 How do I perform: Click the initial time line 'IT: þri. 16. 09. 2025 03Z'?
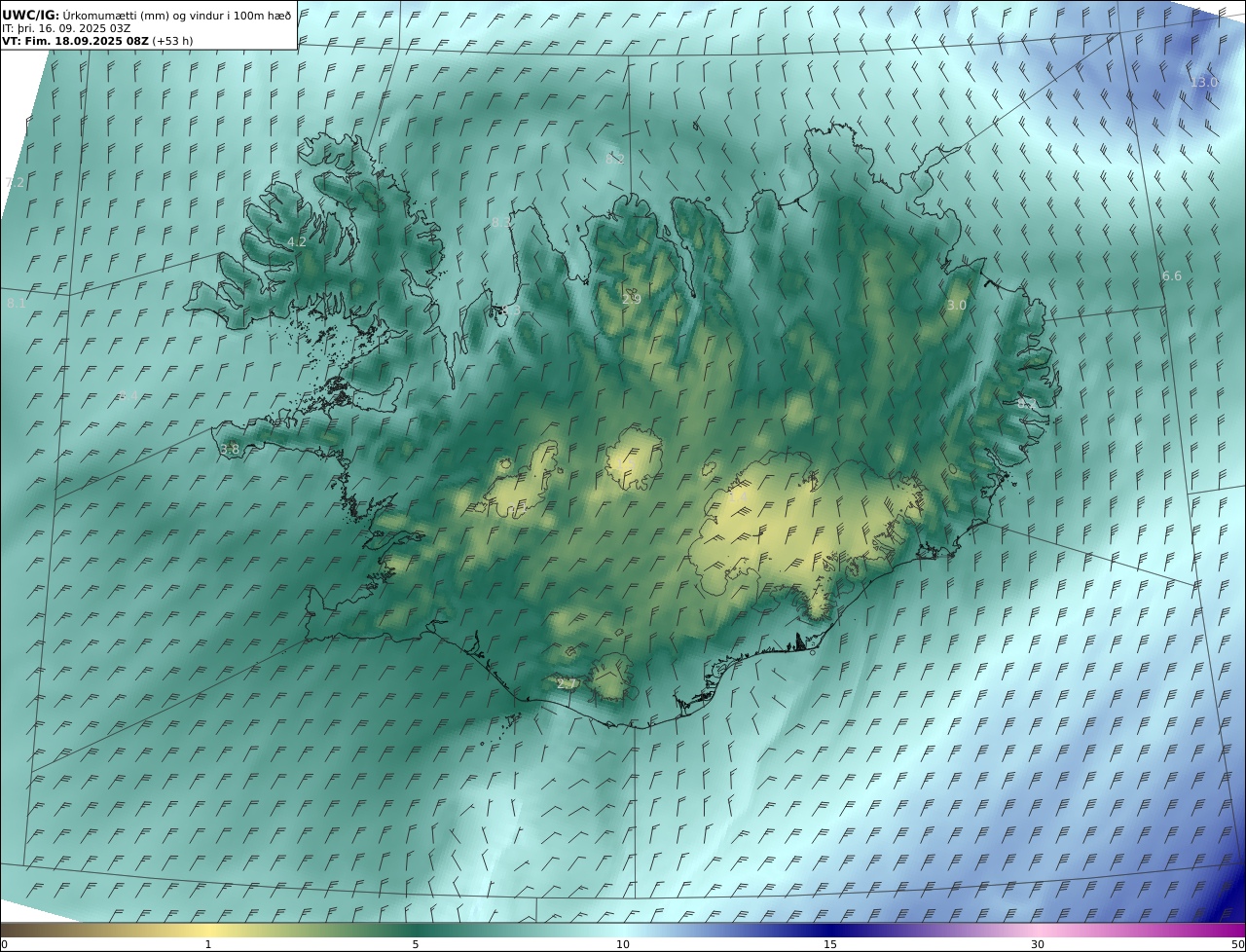66,28
